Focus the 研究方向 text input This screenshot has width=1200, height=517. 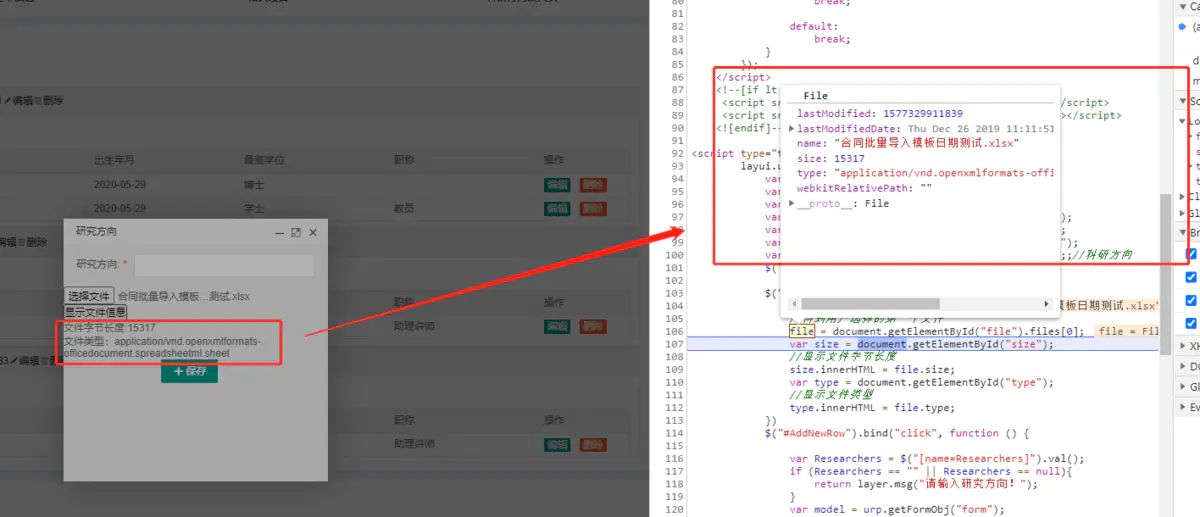[224, 265]
